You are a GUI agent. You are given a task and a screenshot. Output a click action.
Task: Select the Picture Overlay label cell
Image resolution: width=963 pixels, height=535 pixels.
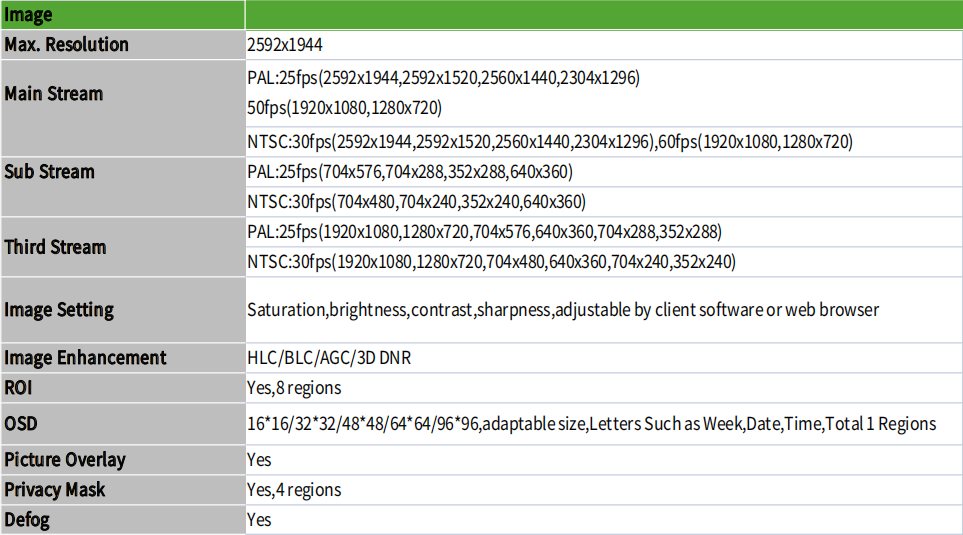[123, 460]
